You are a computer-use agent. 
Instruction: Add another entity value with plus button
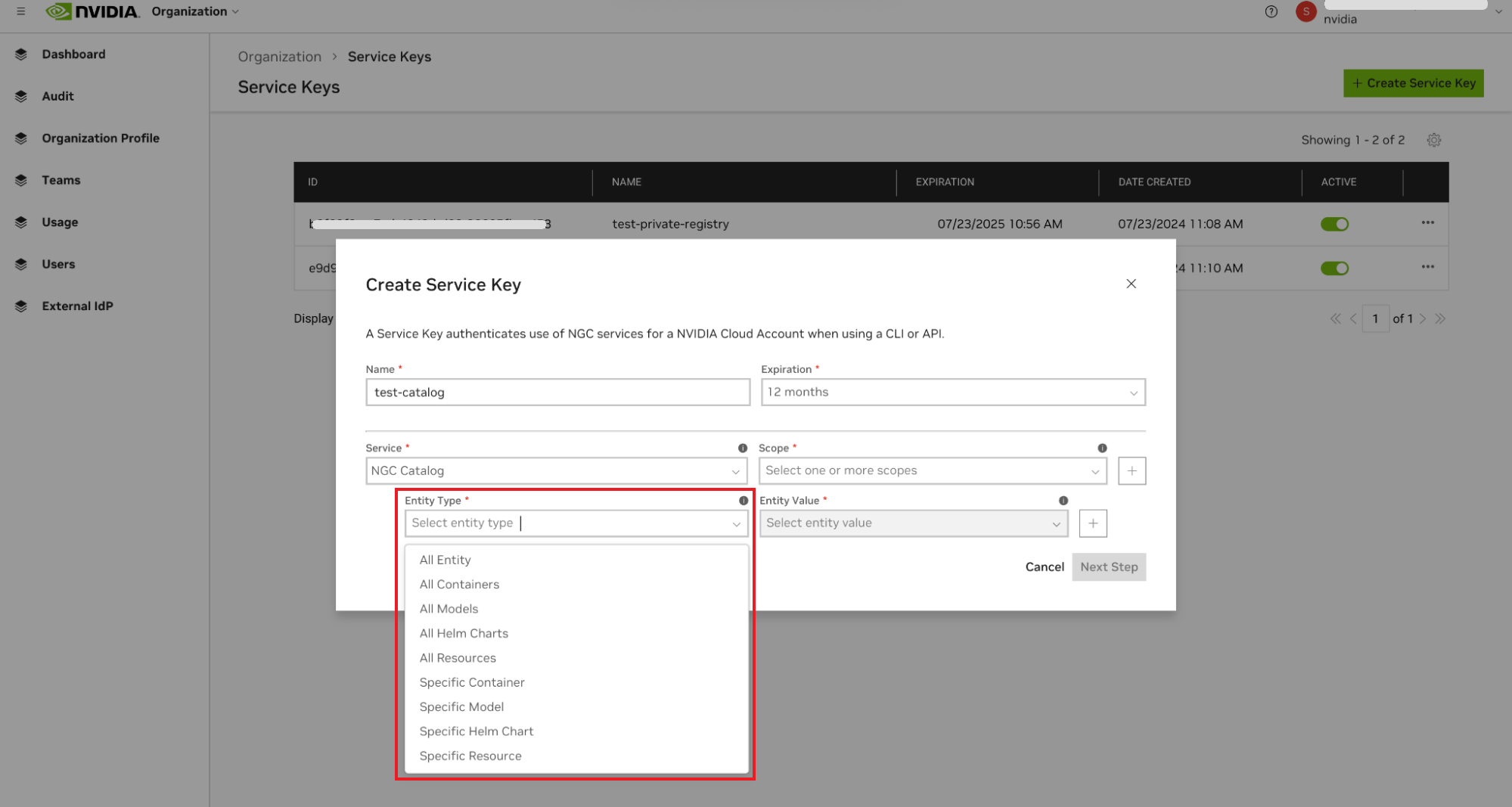(1093, 523)
